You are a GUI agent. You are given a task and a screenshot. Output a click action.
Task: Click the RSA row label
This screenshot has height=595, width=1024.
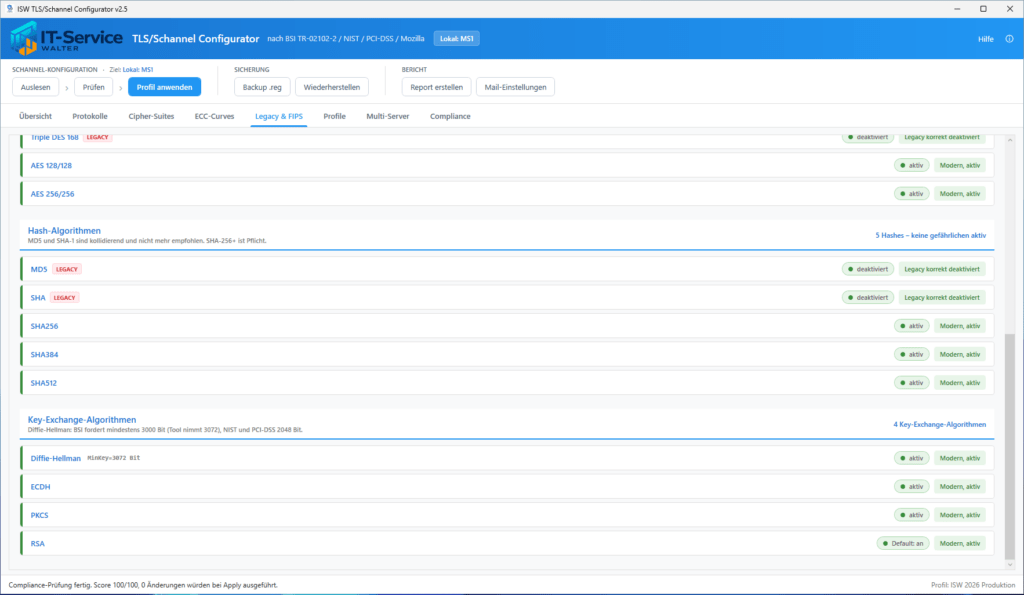click(x=37, y=543)
